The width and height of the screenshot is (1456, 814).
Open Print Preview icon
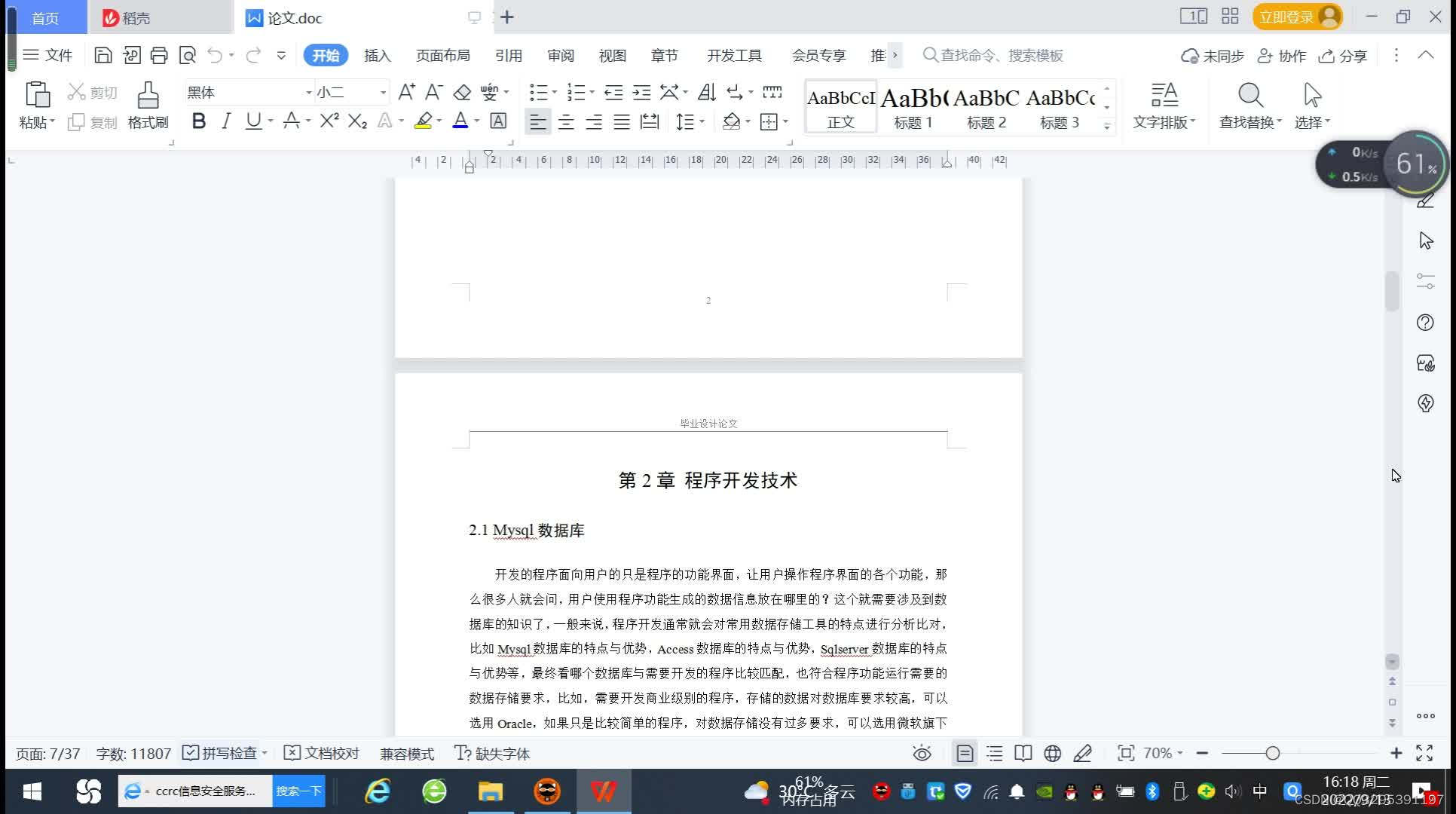tap(187, 55)
